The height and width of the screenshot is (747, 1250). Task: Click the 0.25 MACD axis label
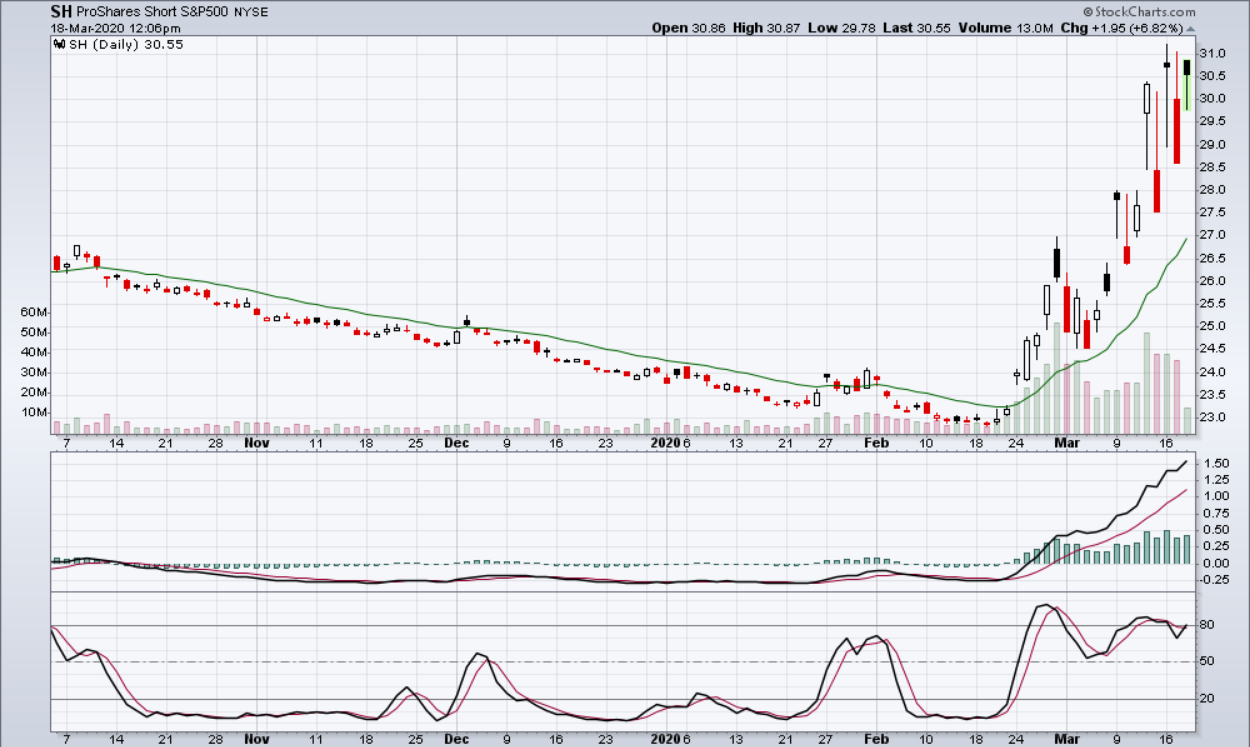tap(1216, 546)
